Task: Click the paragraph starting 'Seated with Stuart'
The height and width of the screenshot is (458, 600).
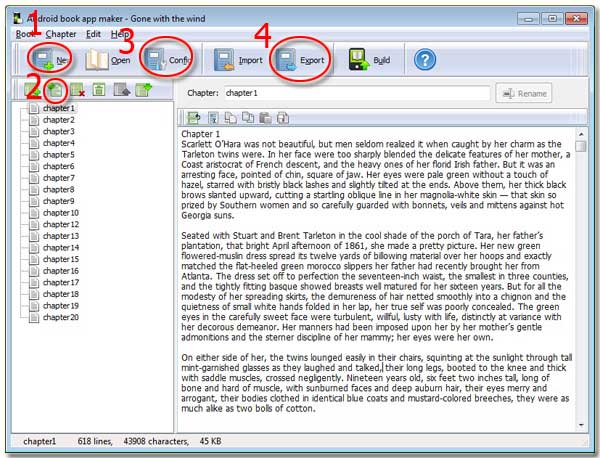Action: (377, 286)
